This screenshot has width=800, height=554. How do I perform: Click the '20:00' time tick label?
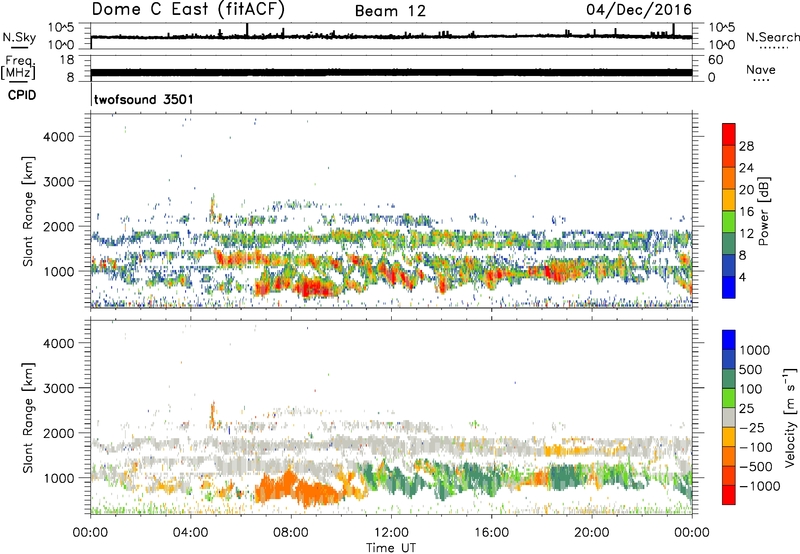point(592,533)
